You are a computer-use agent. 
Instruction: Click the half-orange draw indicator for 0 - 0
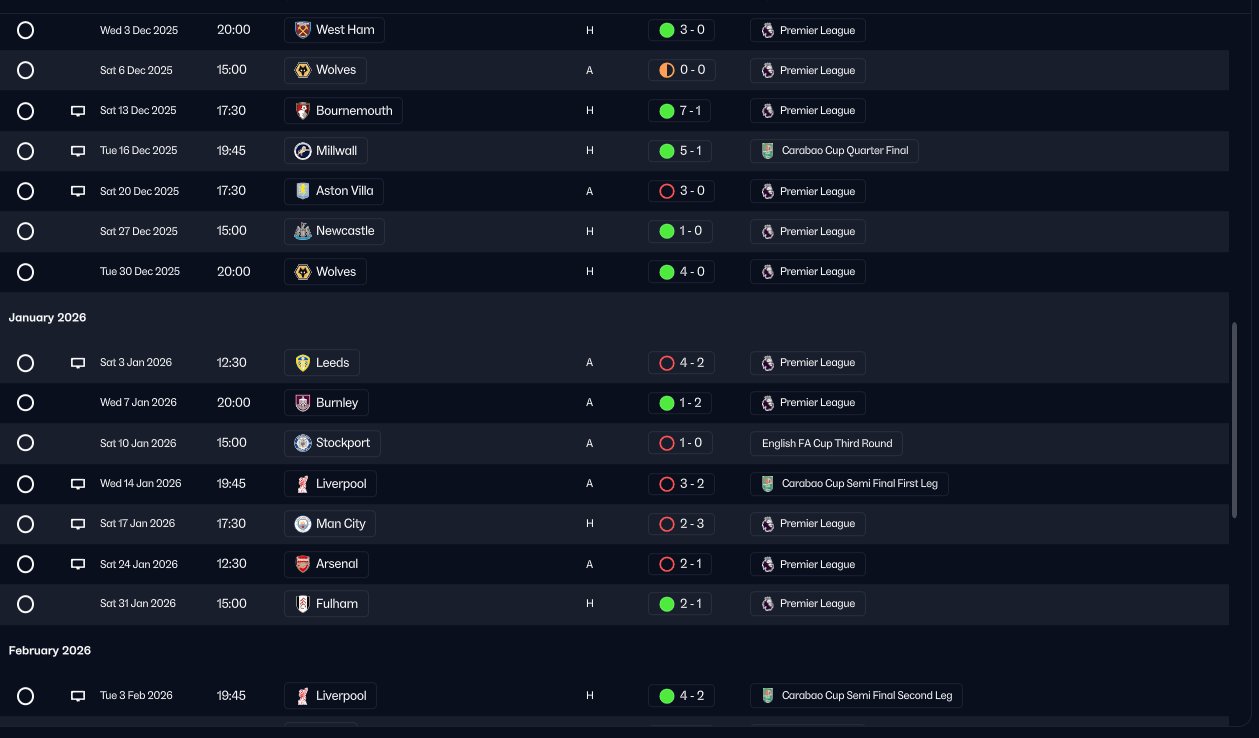point(667,71)
